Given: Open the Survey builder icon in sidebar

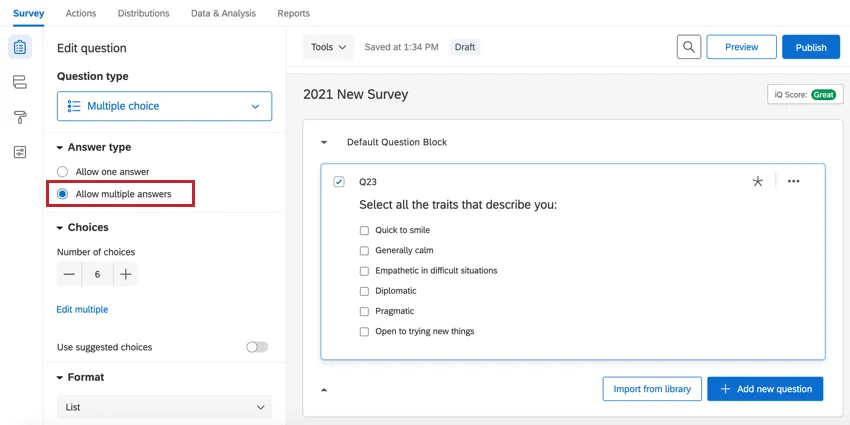Looking at the screenshot, I should [20, 47].
